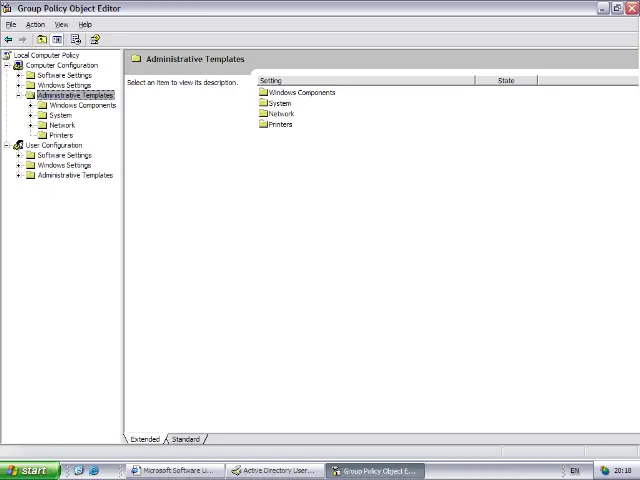This screenshot has height=480, width=640.
Task: Click the title bar Group Policy app icon
Action: tap(7, 8)
